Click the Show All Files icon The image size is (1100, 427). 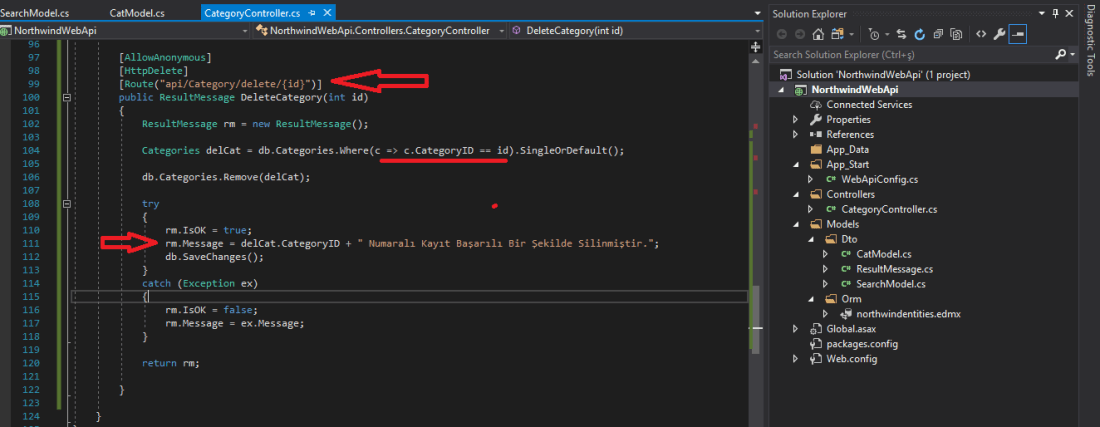pos(955,34)
